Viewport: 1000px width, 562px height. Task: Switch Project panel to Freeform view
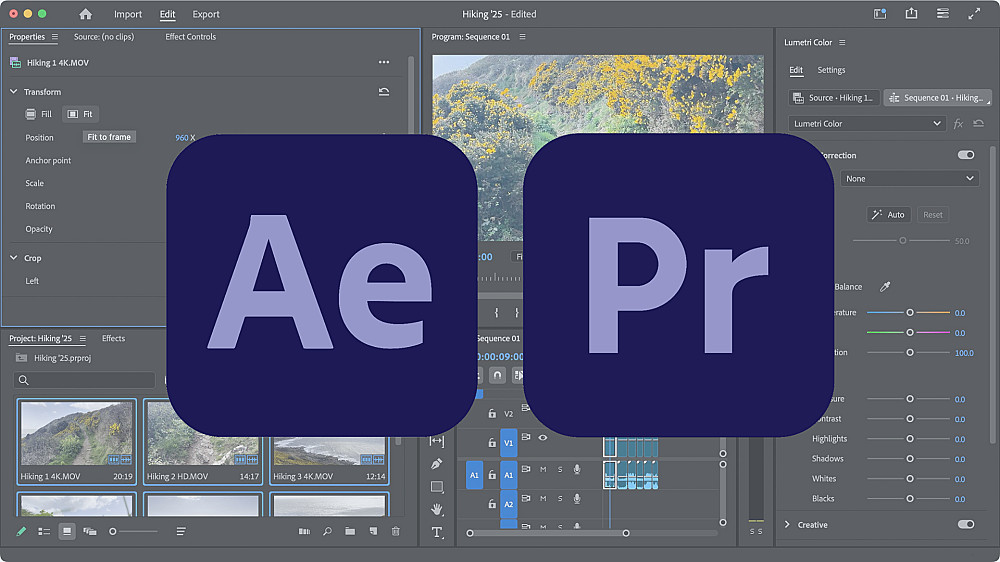(90, 531)
